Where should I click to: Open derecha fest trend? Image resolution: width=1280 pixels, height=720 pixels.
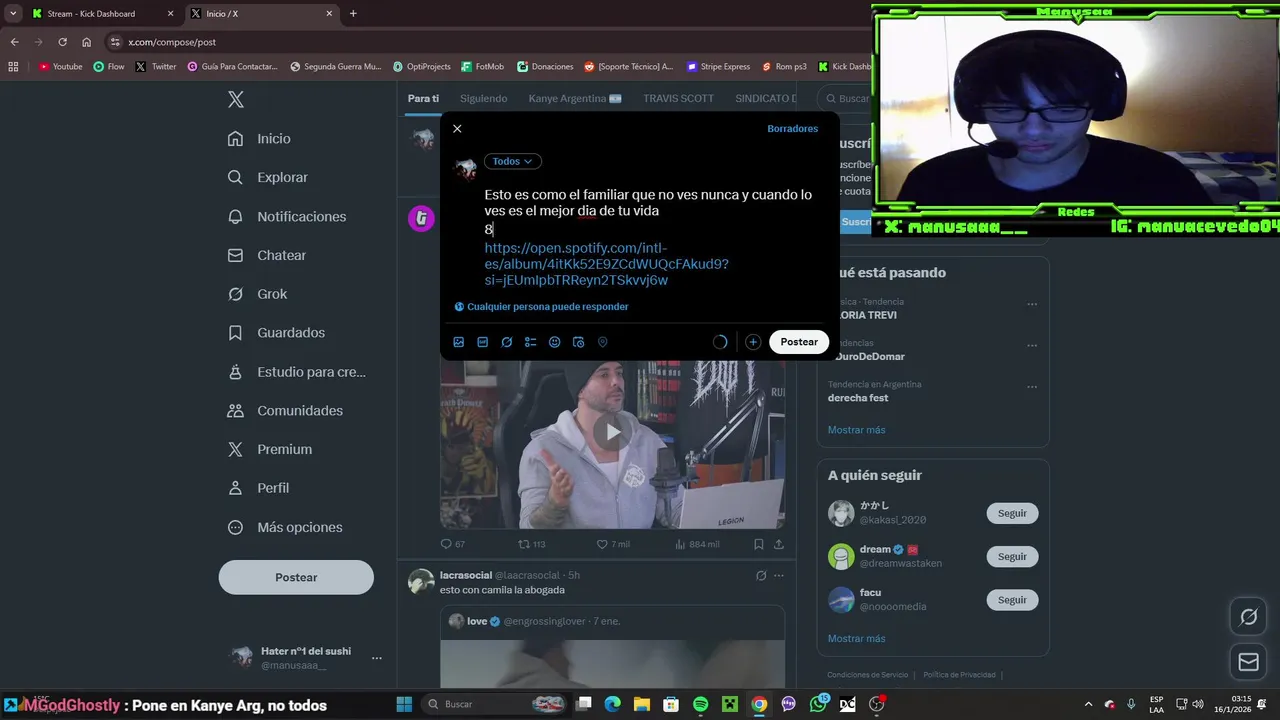tap(858, 397)
